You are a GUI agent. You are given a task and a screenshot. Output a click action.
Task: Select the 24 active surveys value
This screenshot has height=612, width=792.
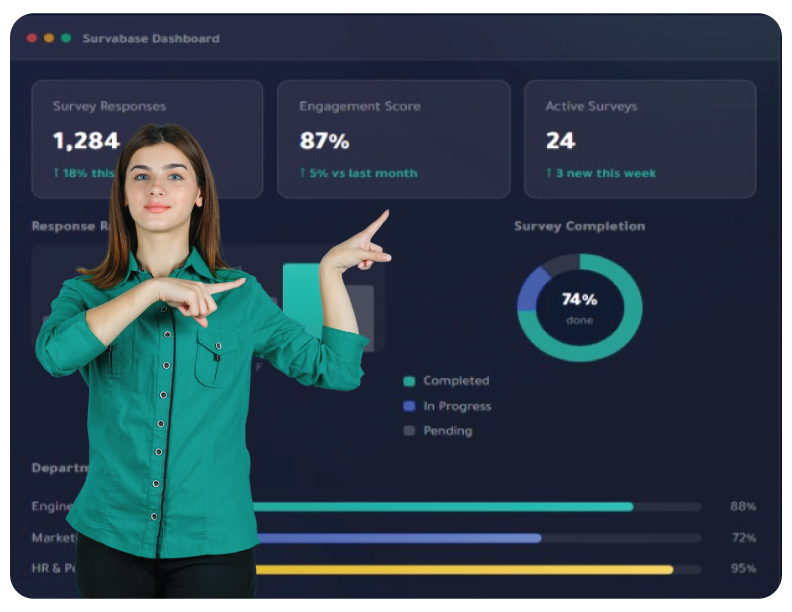pyautogui.click(x=560, y=141)
